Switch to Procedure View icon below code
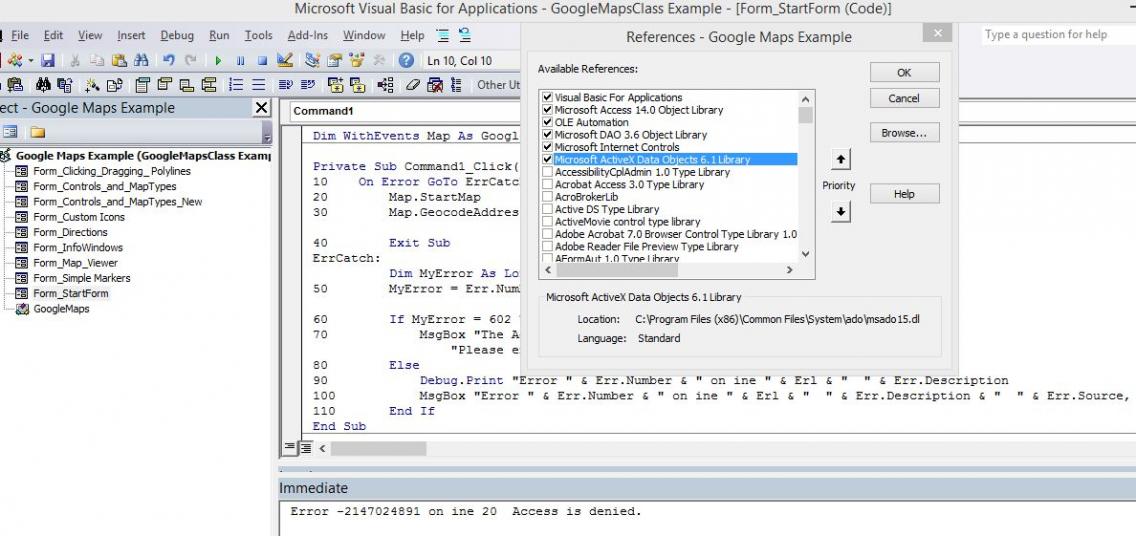The height and width of the screenshot is (536, 1136). [x=291, y=448]
